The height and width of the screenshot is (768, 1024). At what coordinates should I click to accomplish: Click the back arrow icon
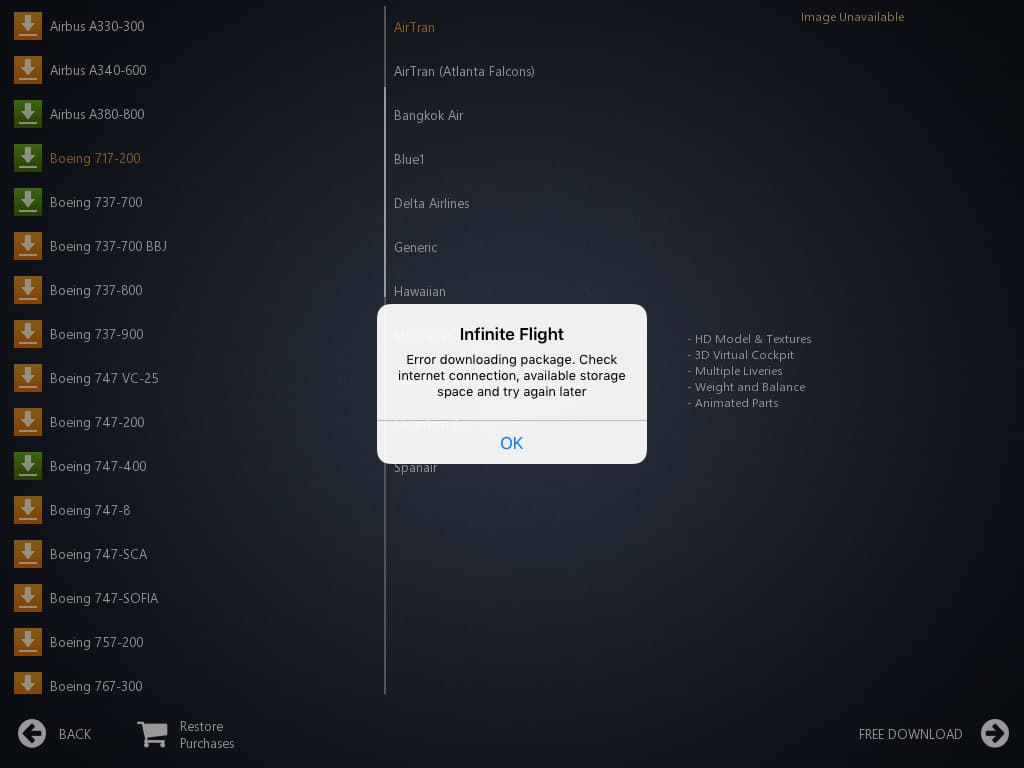pos(32,733)
